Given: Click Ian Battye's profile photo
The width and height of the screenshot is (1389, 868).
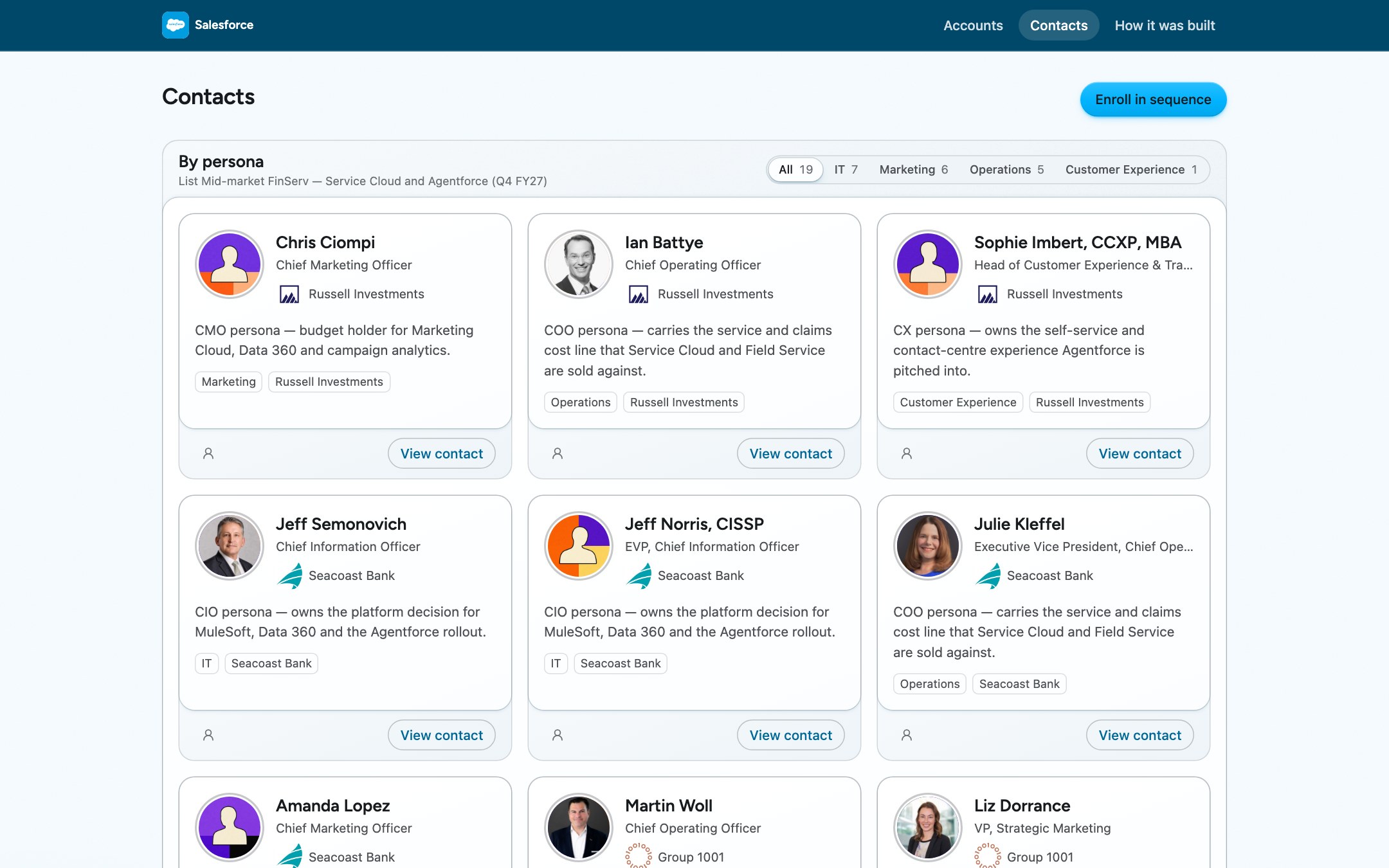Looking at the screenshot, I should pyautogui.click(x=579, y=264).
